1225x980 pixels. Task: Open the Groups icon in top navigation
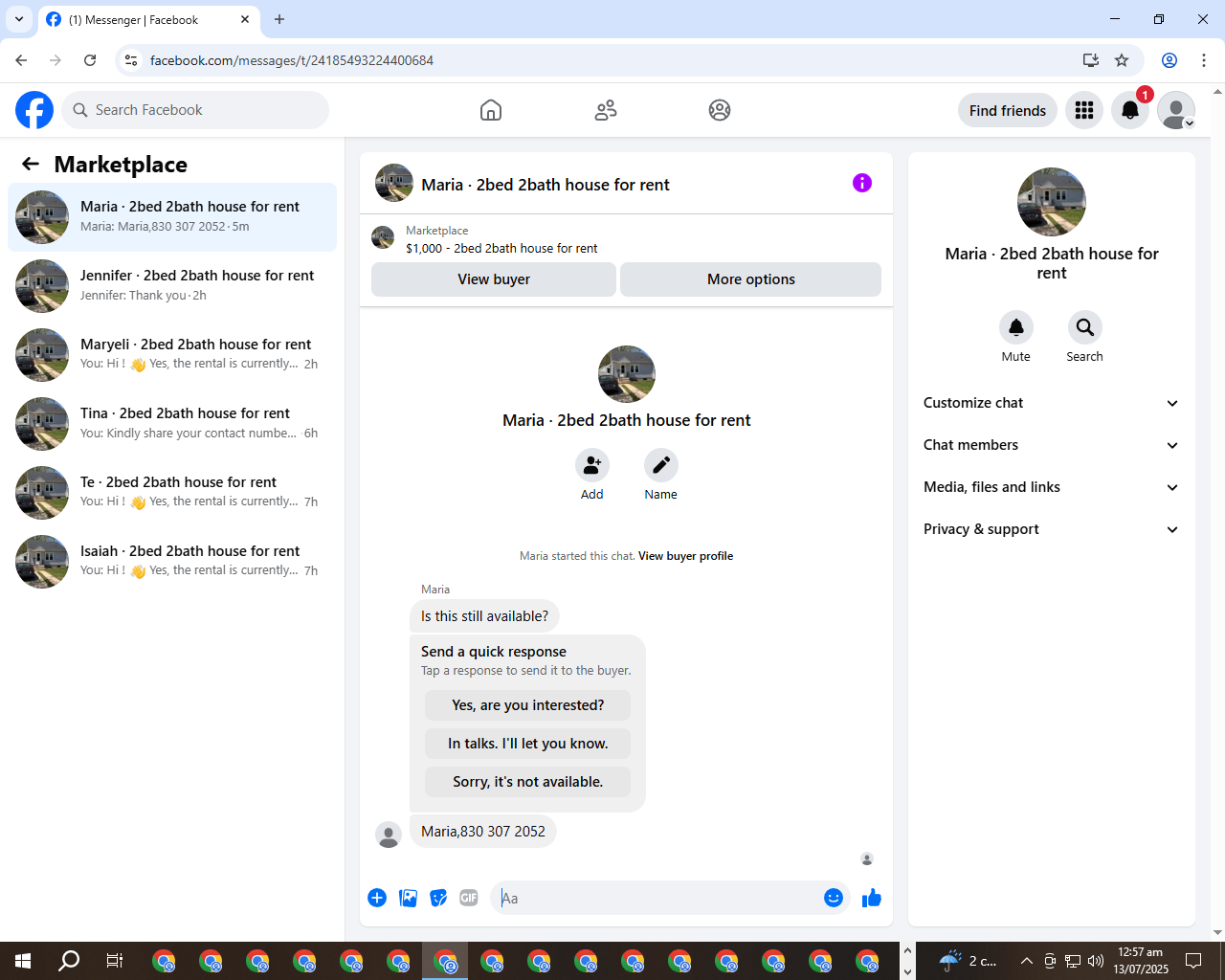tap(720, 110)
